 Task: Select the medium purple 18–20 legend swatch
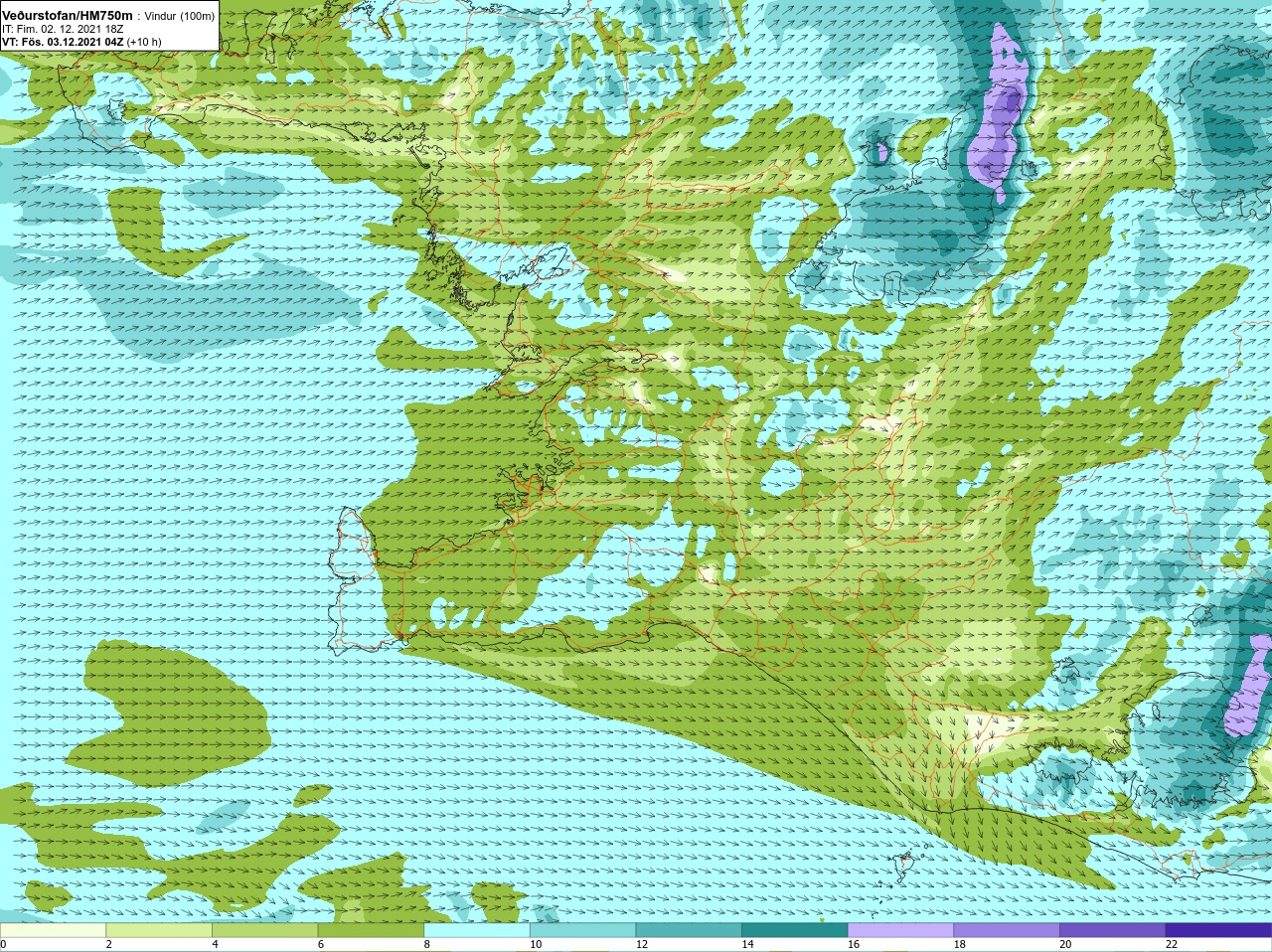click(1007, 930)
